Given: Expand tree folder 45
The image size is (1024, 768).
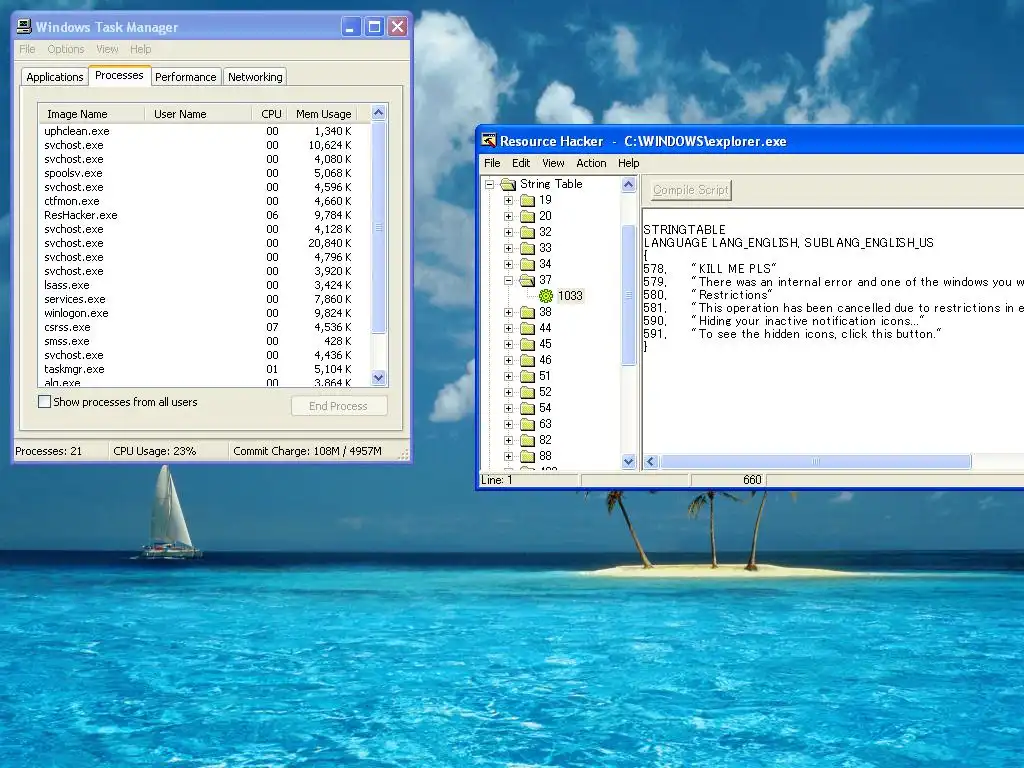Looking at the screenshot, I should coord(508,344).
